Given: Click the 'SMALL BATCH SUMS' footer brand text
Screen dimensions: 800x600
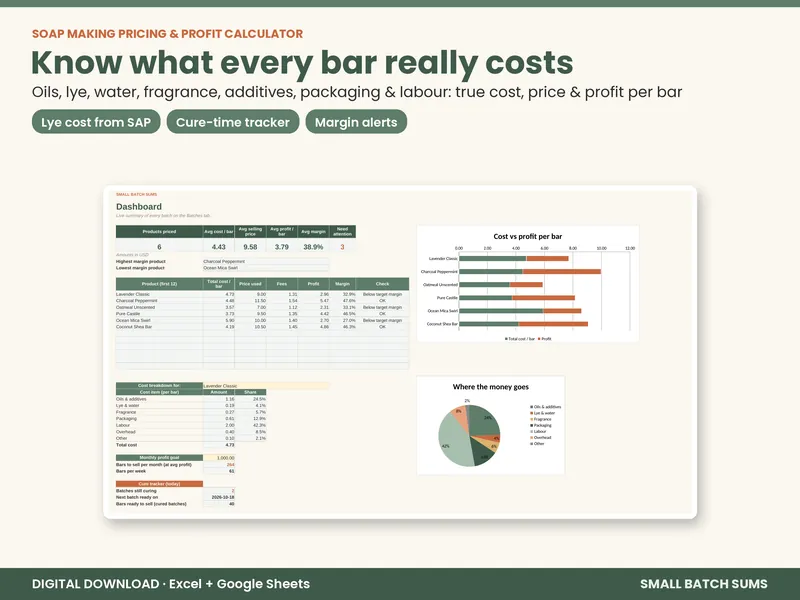Looking at the screenshot, I should pos(704,584).
